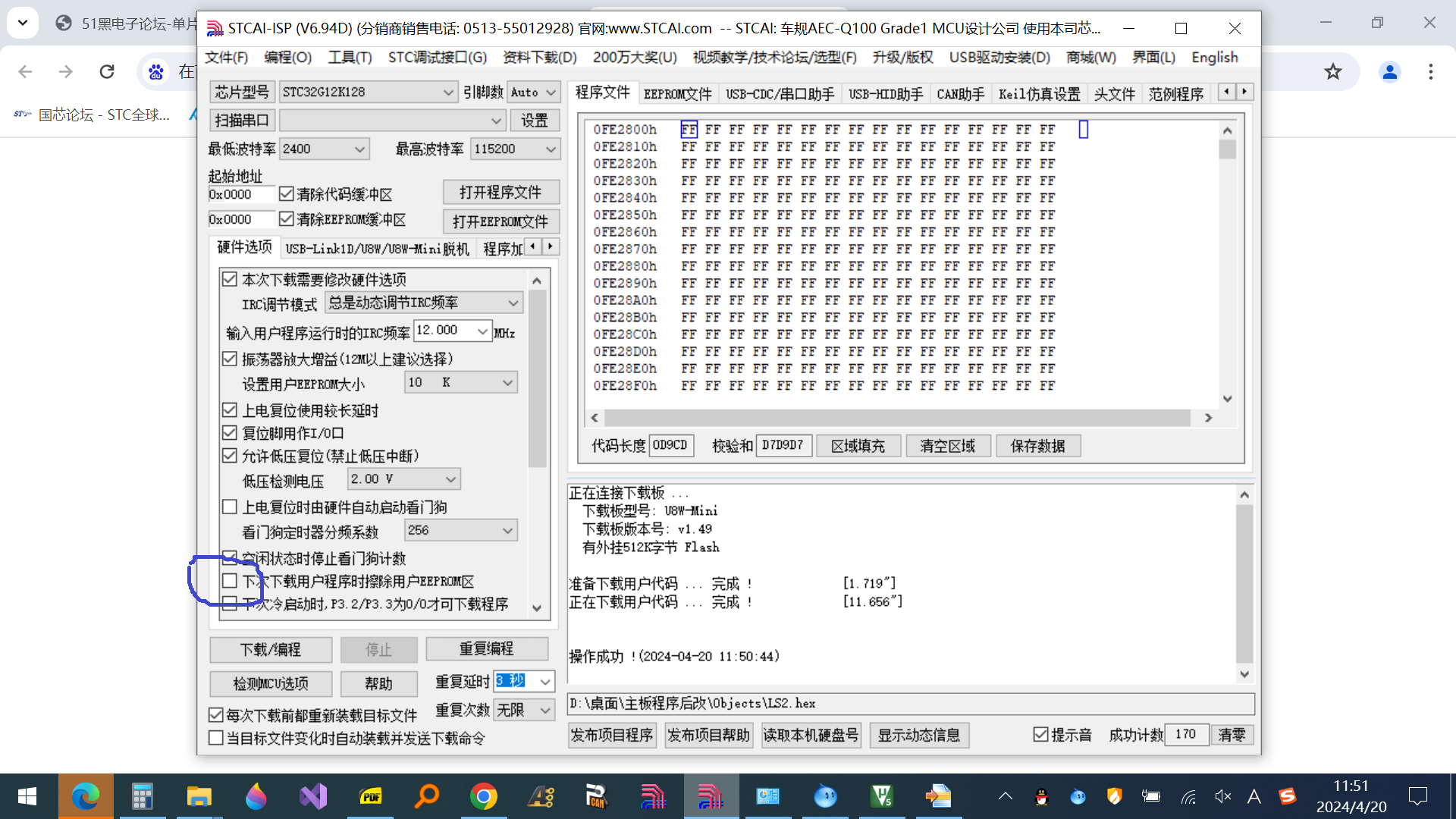This screenshot has height=819, width=1456.
Task: Click the battery tray icon
Action: (1151, 796)
